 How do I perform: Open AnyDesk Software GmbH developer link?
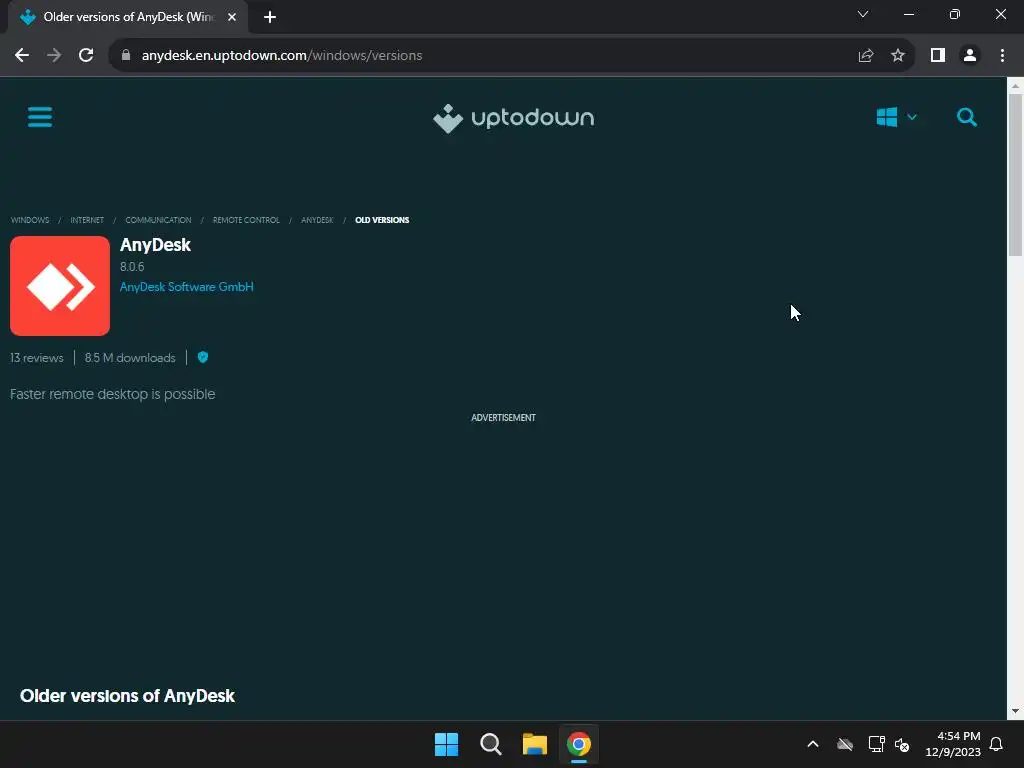(x=187, y=287)
